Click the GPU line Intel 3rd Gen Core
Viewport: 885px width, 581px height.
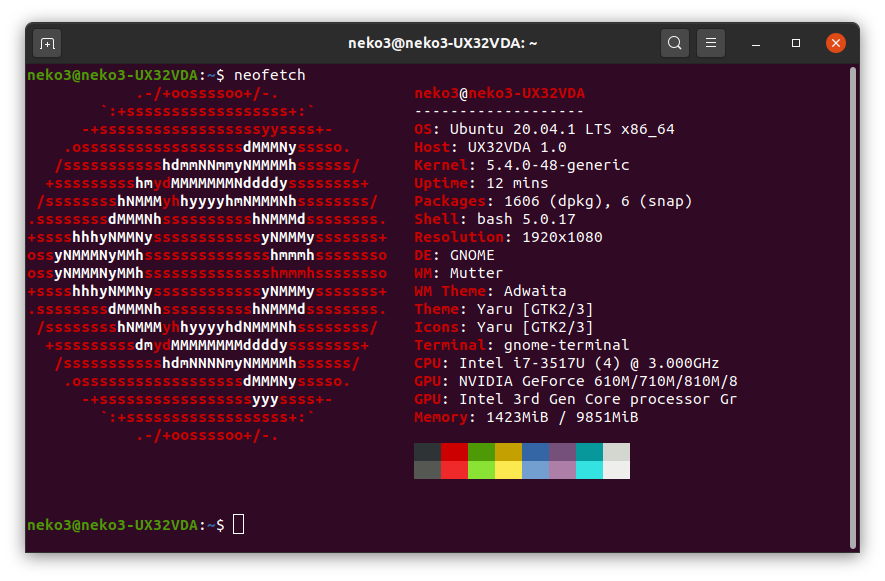tap(576, 400)
